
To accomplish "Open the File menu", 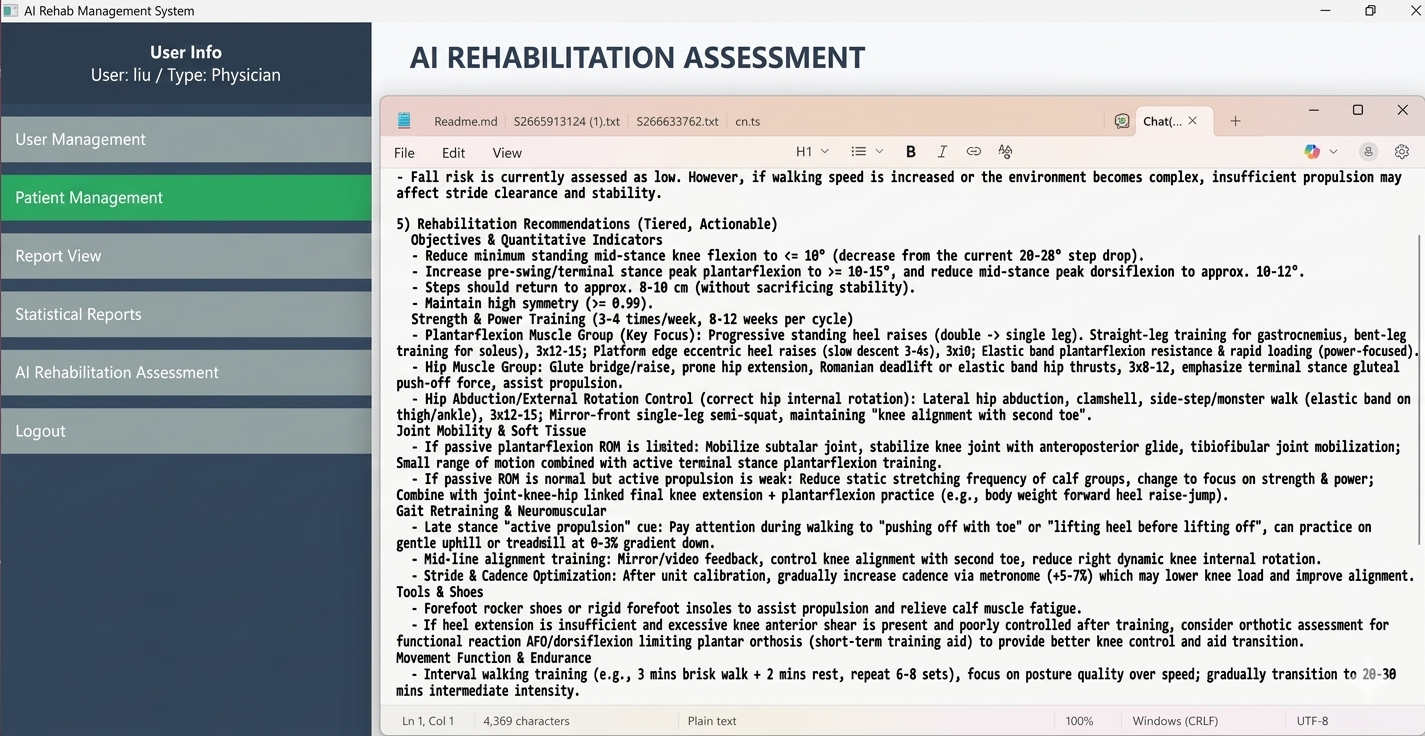I will pos(404,153).
